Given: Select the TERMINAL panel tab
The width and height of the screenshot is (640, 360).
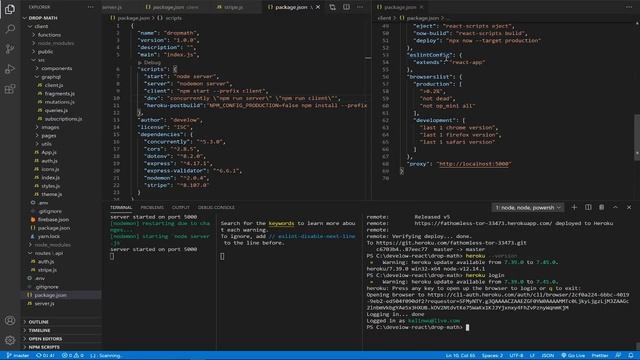Looking at the screenshot, I should click(121, 208).
